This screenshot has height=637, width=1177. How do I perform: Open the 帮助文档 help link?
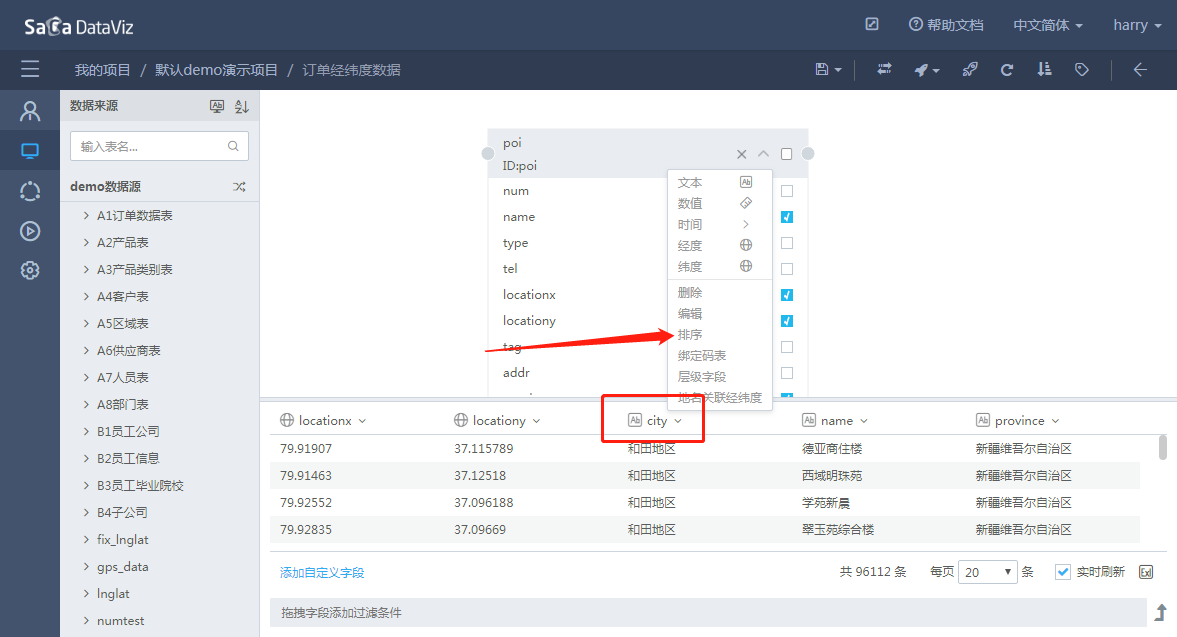click(x=945, y=25)
